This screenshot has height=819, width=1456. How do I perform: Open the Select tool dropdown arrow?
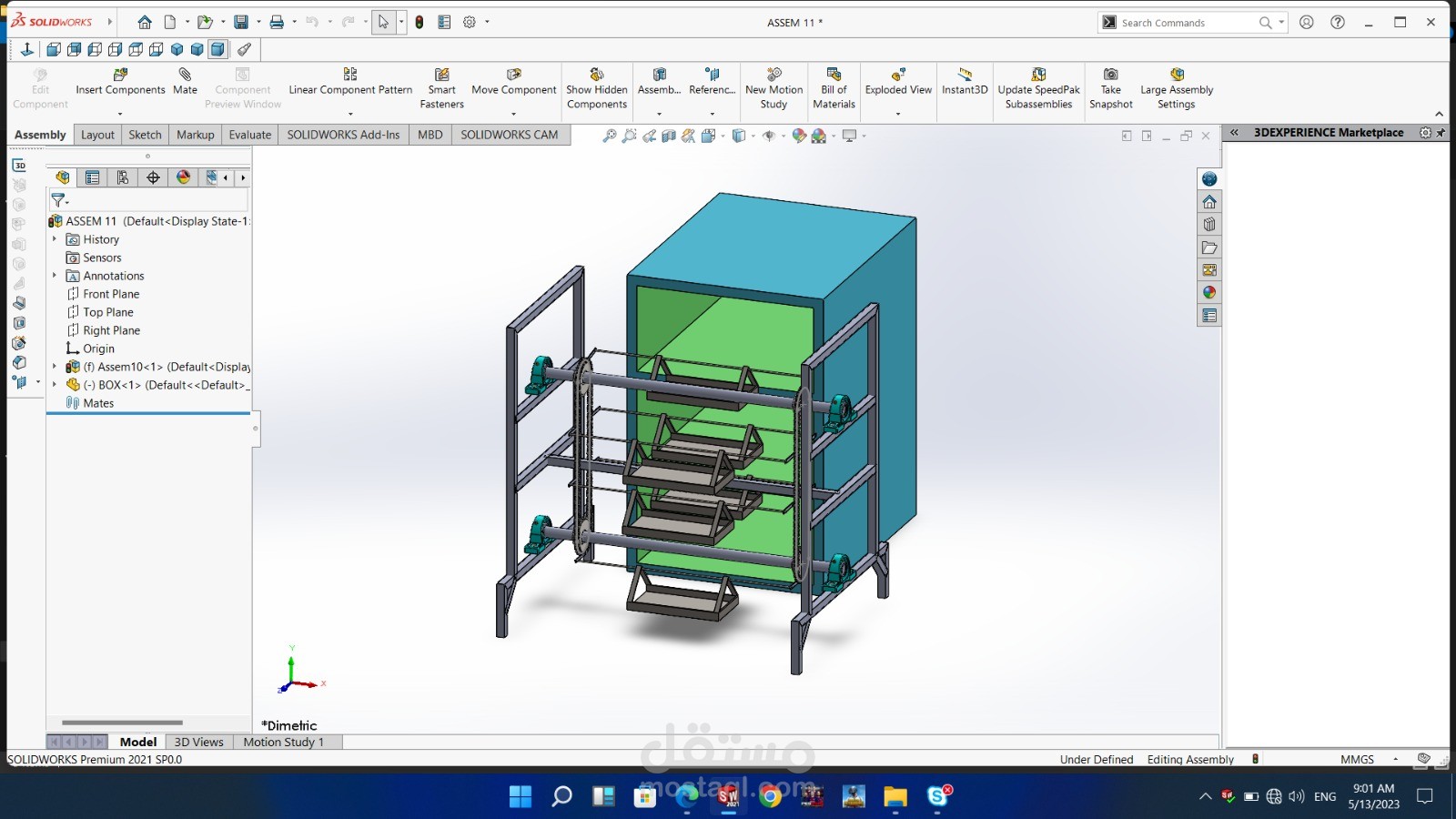(x=401, y=22)
